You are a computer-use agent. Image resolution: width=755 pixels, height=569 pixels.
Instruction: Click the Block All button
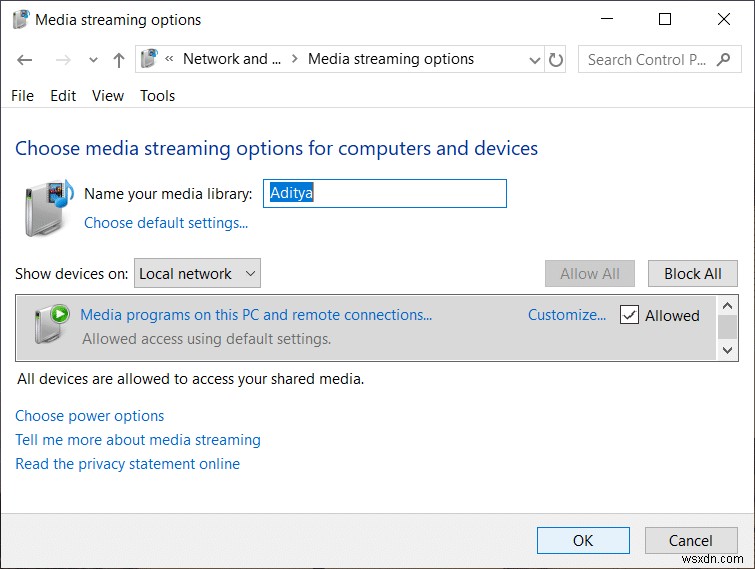click(692, 273)
